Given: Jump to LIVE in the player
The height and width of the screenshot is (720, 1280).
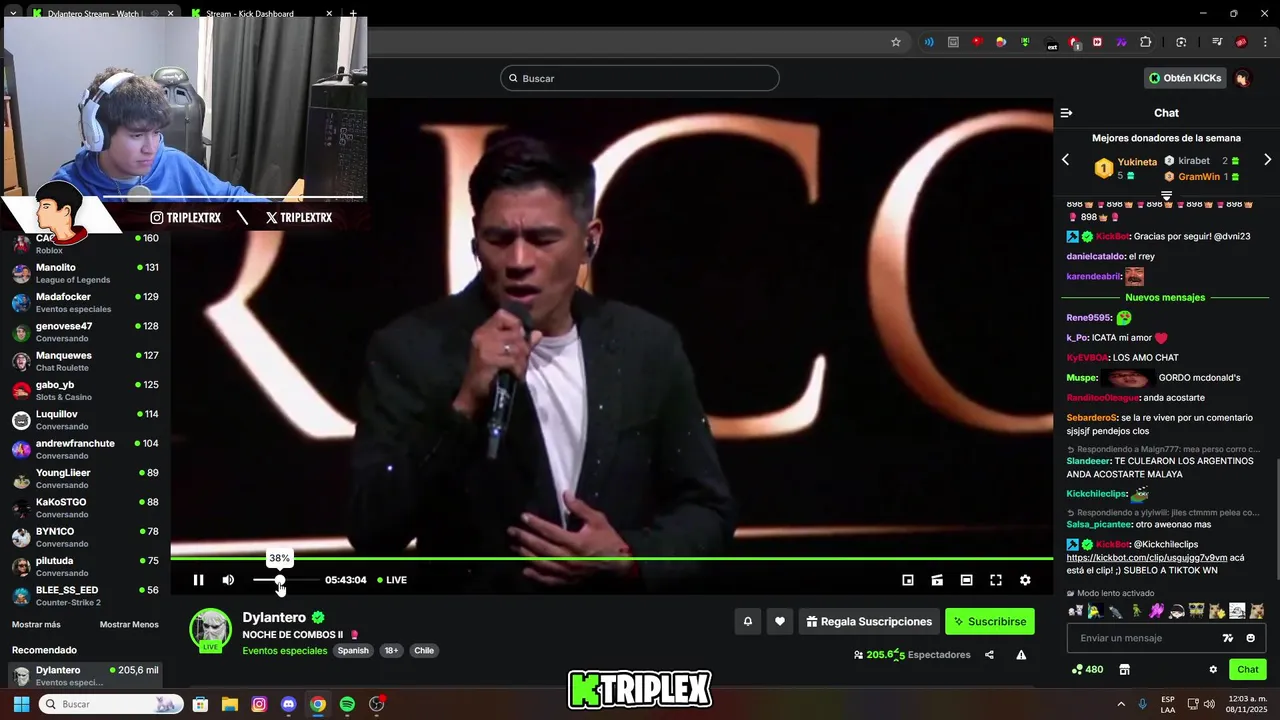Looking at the screenshot, I should (392, 580).
